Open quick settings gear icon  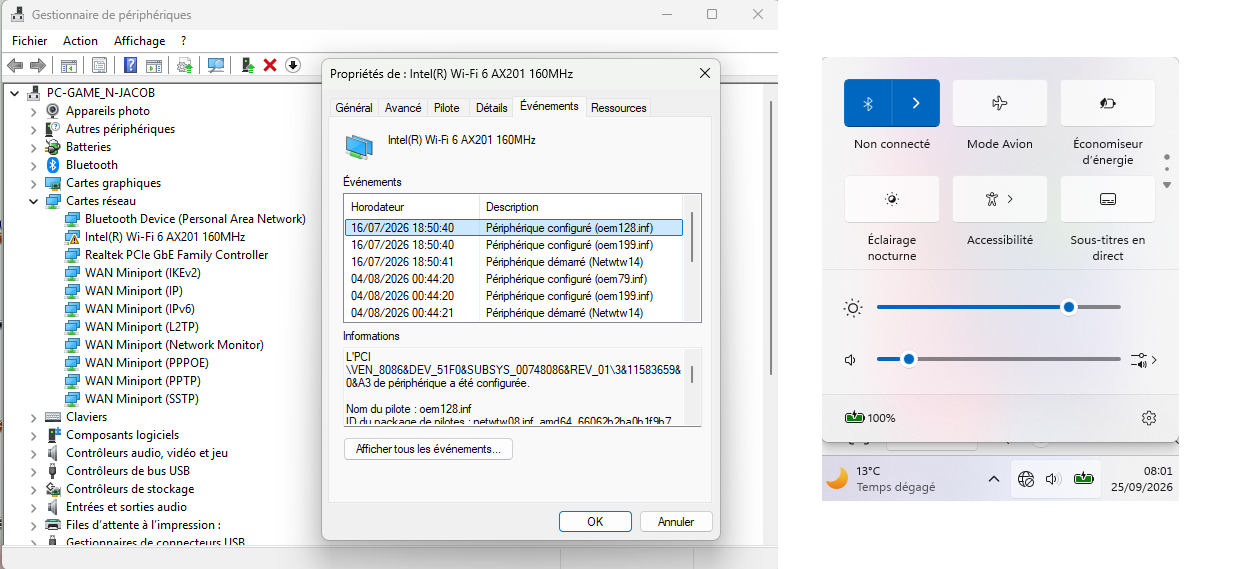tap(1148, 418)
